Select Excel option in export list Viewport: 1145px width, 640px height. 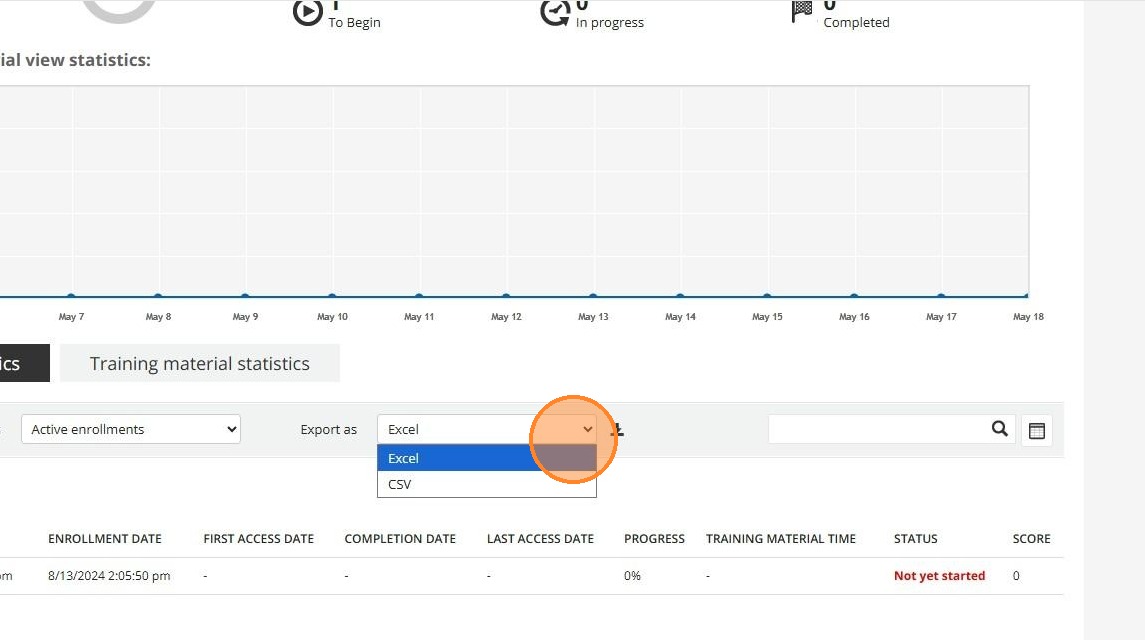487,458
